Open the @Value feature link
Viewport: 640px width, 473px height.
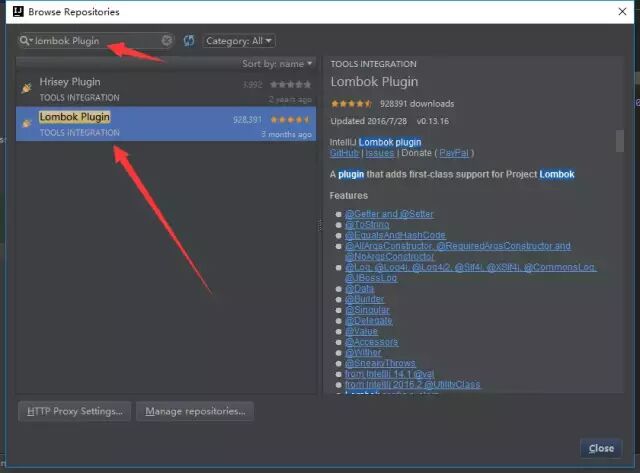[362, 331]
